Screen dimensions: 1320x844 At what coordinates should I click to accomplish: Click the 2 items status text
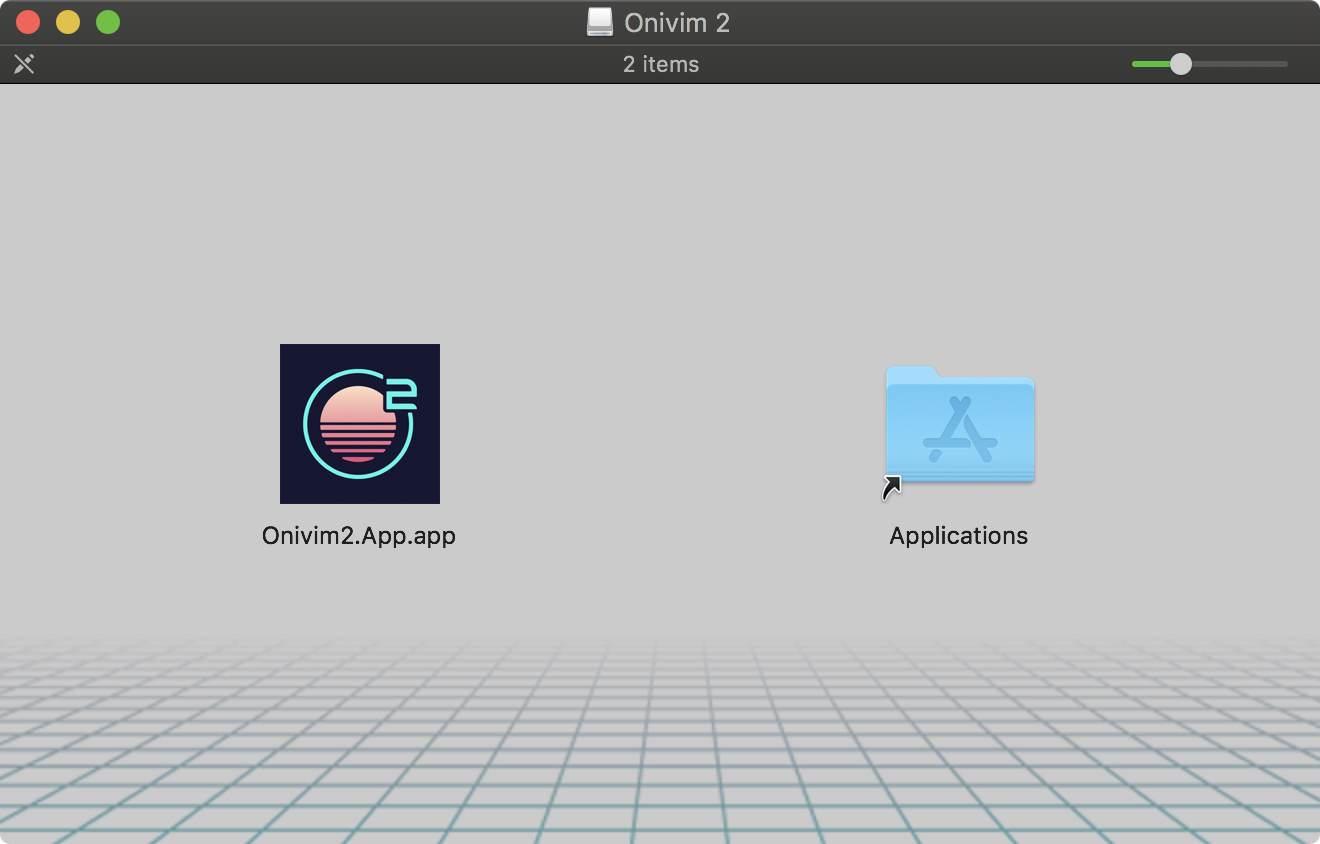pyautogui.click(x=660, y=64)
